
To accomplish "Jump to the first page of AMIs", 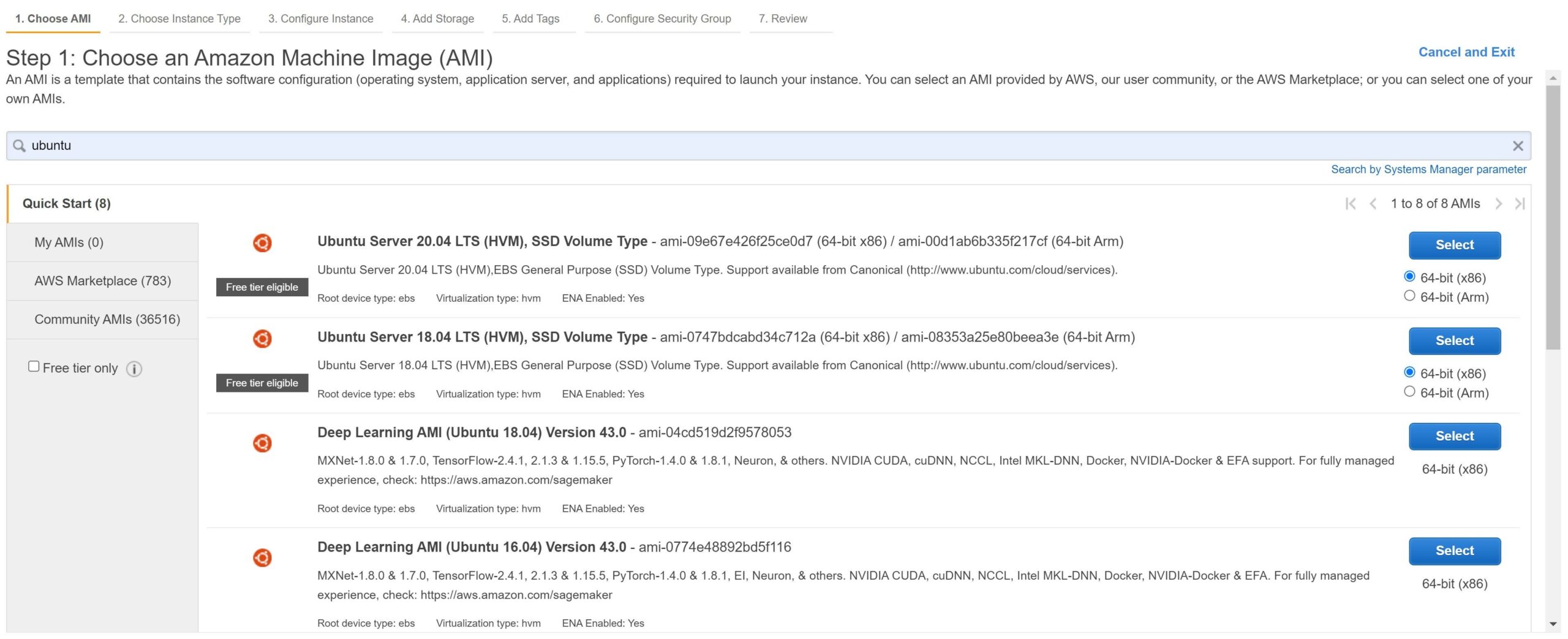I will [1350, 204].
